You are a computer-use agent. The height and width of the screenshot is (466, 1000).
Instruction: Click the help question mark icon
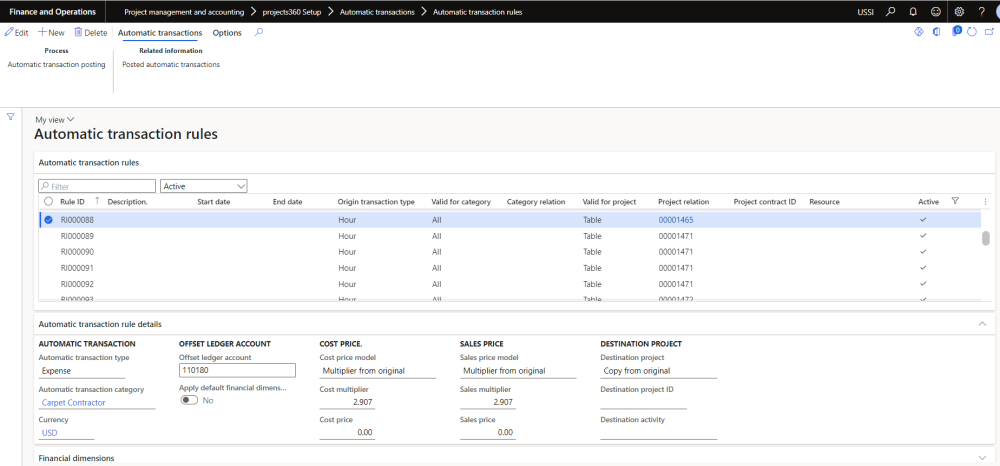[x=982, y=12]
